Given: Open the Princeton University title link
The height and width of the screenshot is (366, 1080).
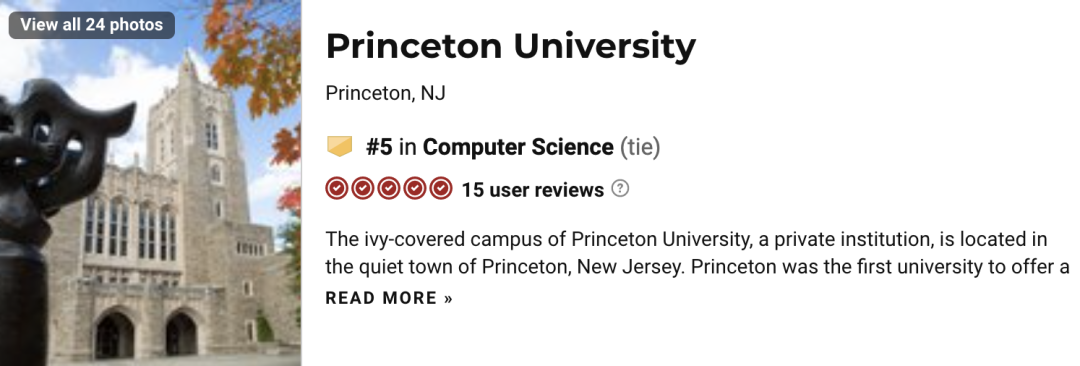Looking at the screenshot, I should click(510, 46).
